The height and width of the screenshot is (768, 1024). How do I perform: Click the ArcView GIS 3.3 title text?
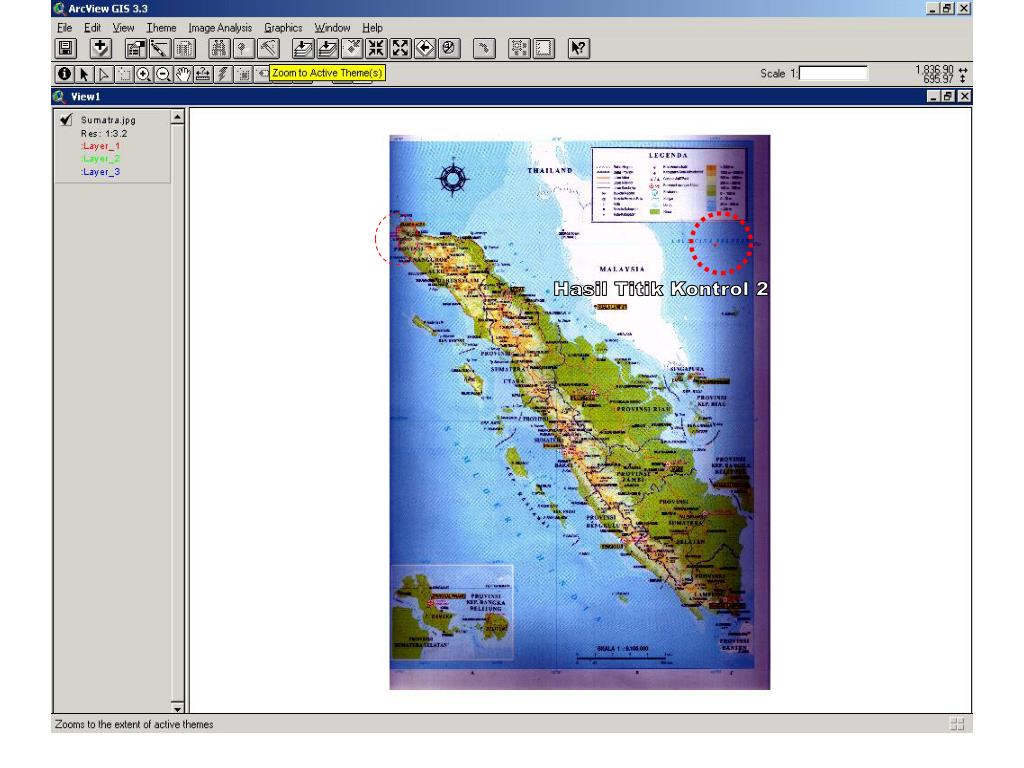(108, 8)
